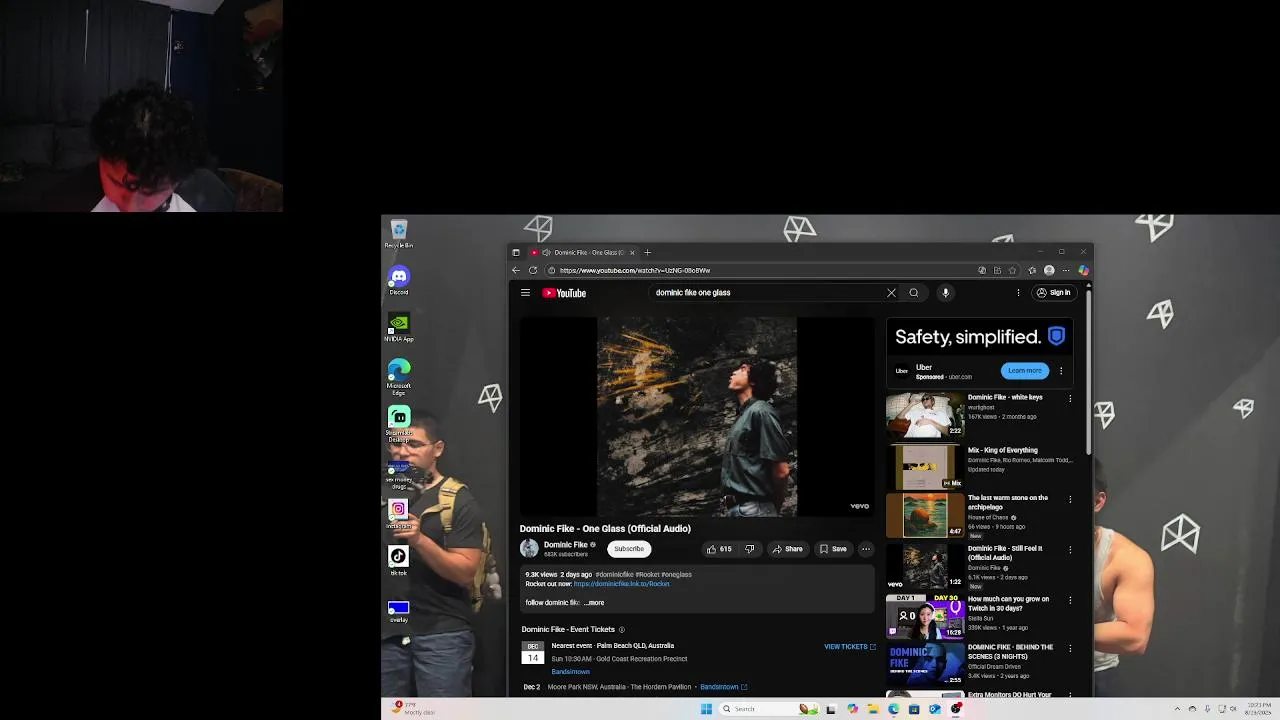
Task: Open TikTok desktop shortcut
Action: (399, 562)
